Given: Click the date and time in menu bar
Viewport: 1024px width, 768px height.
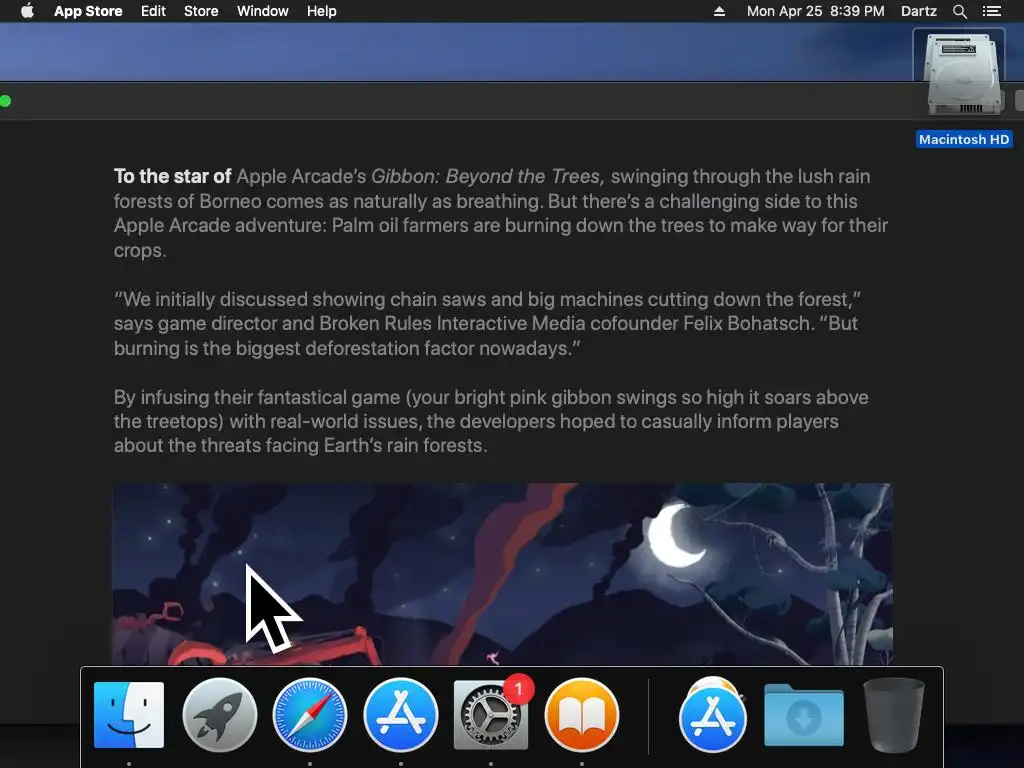Looking at the screenshot, I should coord(816,11).
